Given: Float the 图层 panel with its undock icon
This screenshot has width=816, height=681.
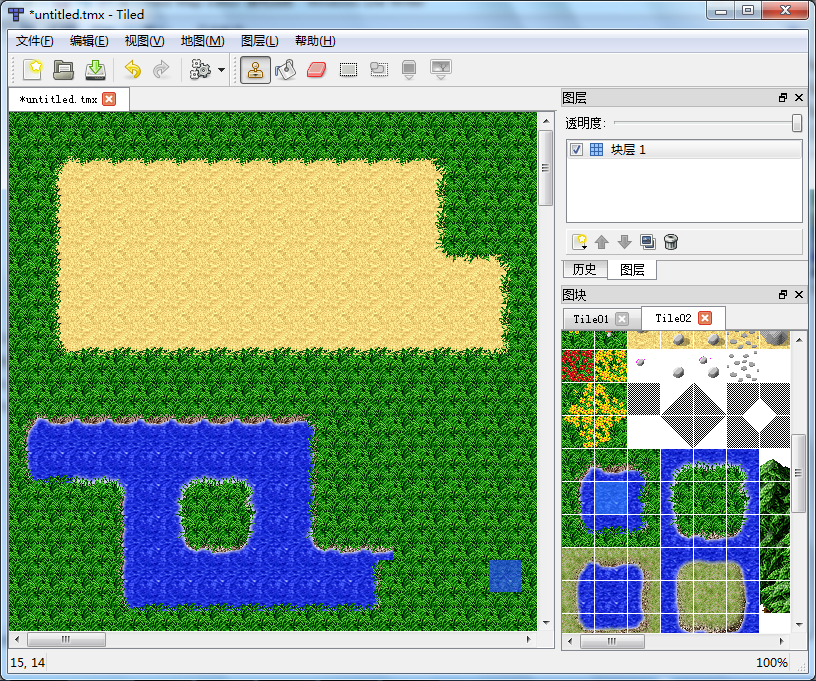Looking at the screenshot, I should click(x=783, y=98).
